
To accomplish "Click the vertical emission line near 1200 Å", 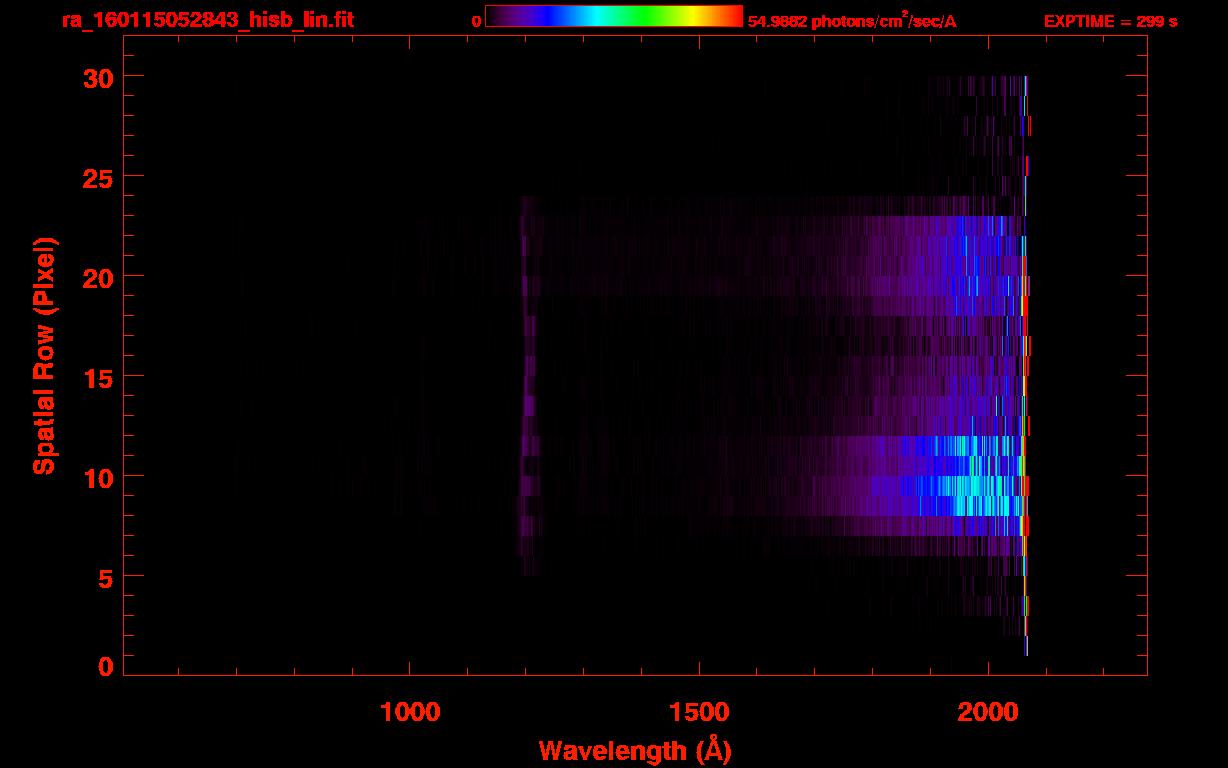I will (528, 386).
